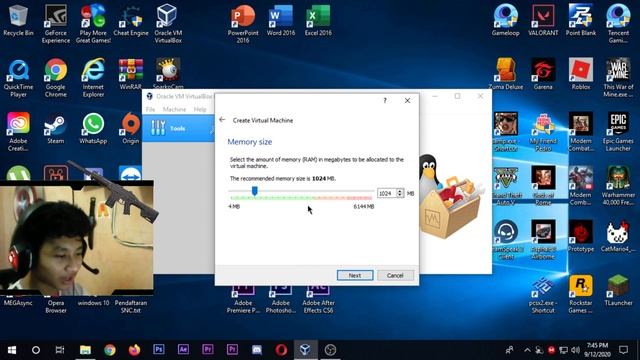
Task: Open the Oracle VM VirtualBox desktop shortcut
Action: (x=168, y=23)
